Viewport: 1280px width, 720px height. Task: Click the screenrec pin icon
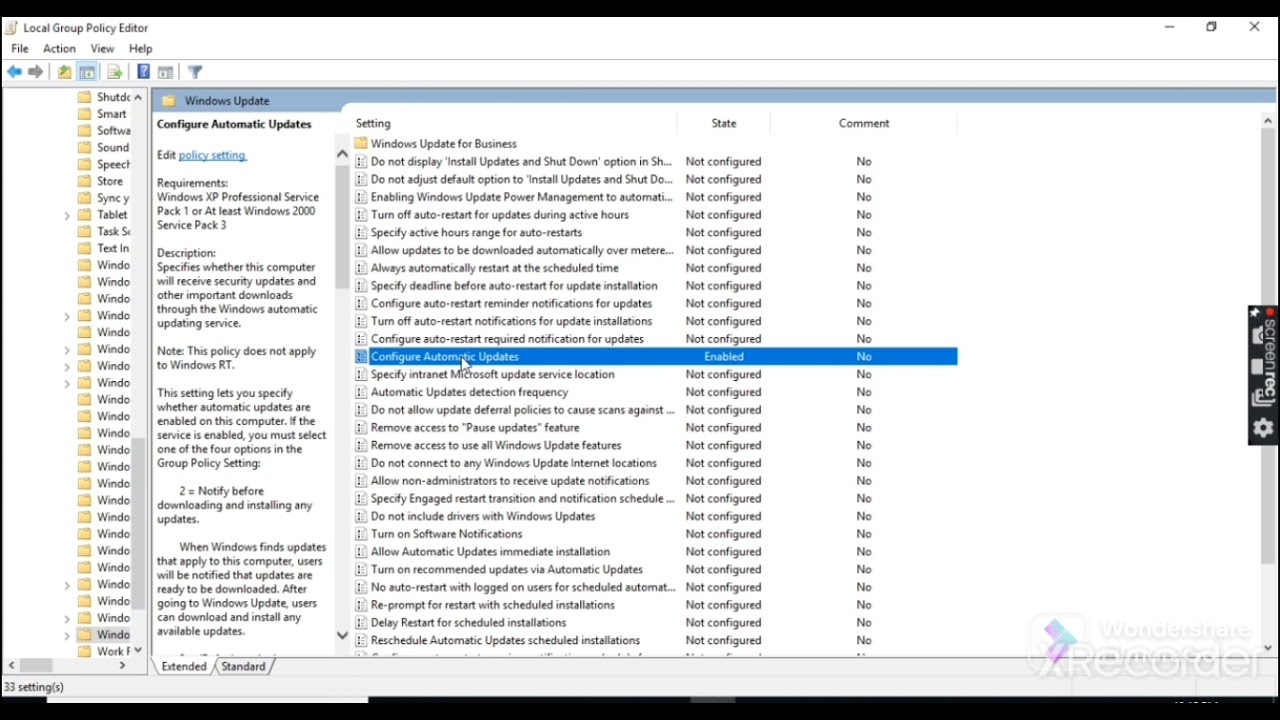tap(1255, 313)
